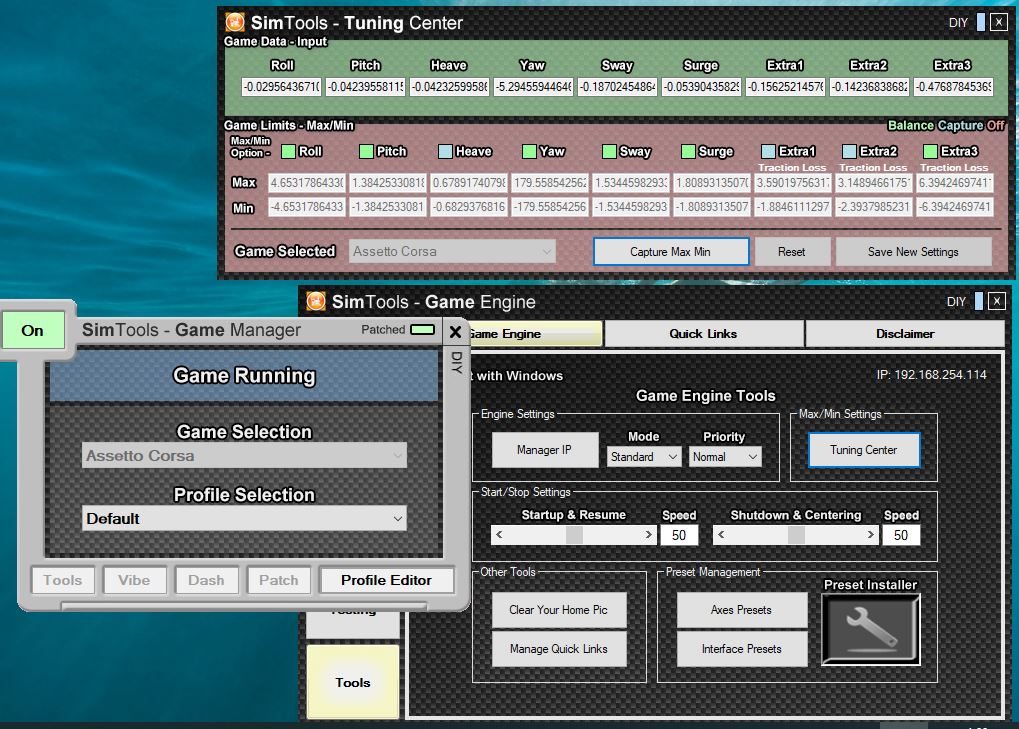Click left arrow of Startup & Resume slider
Image resolution: width=1019 pixels, height=729 pixels.
pyautogui.click(x=499, y=535)
